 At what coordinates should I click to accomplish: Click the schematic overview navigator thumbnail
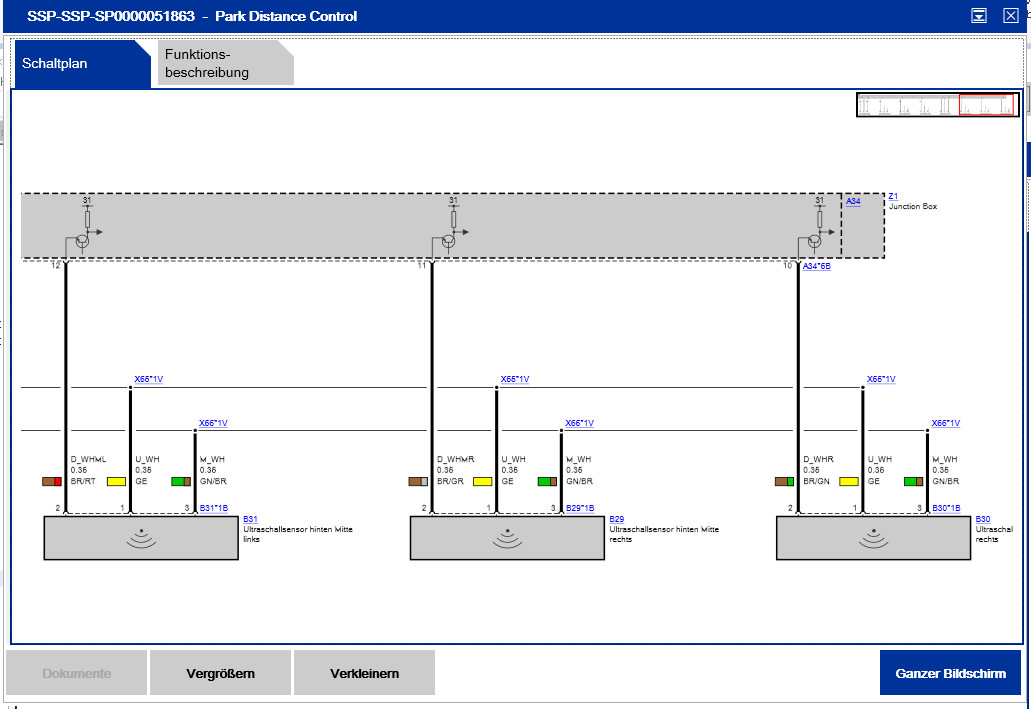[x=937, y=105]
